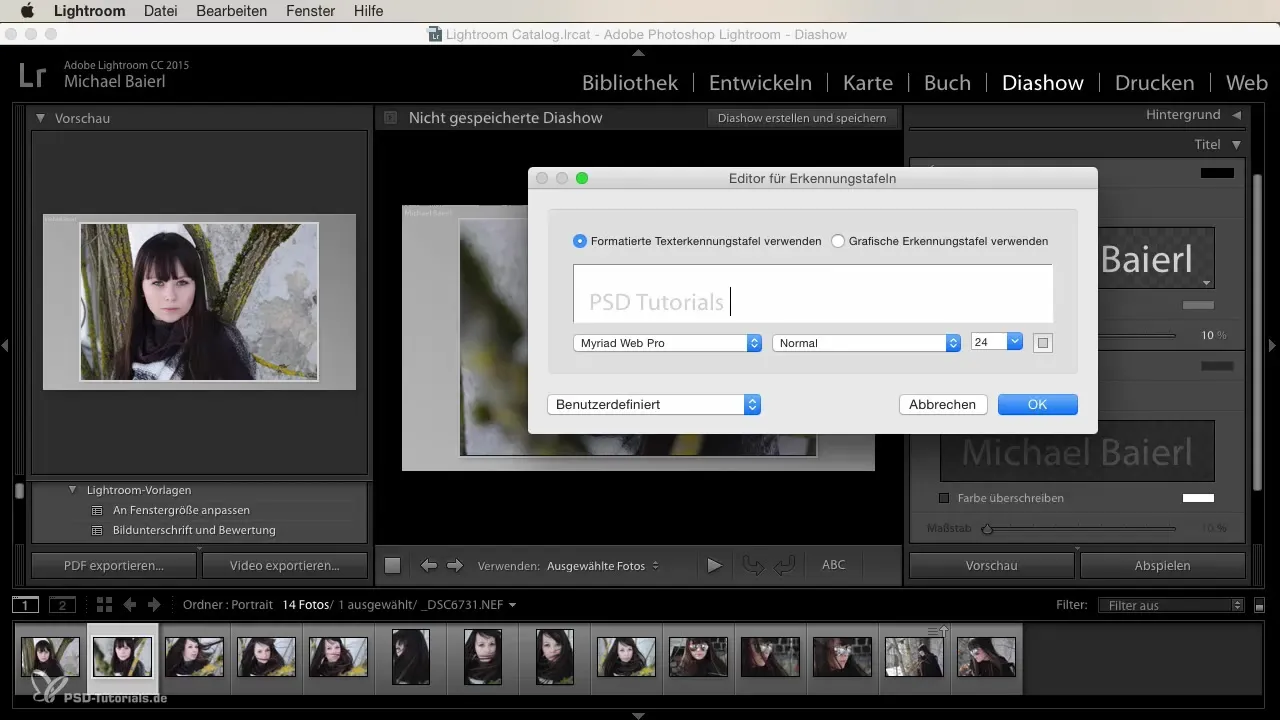This screenshot has height=720, width=1280.
Task: Navigate back arrow in filmstrip bar
Action: [129, 605]
